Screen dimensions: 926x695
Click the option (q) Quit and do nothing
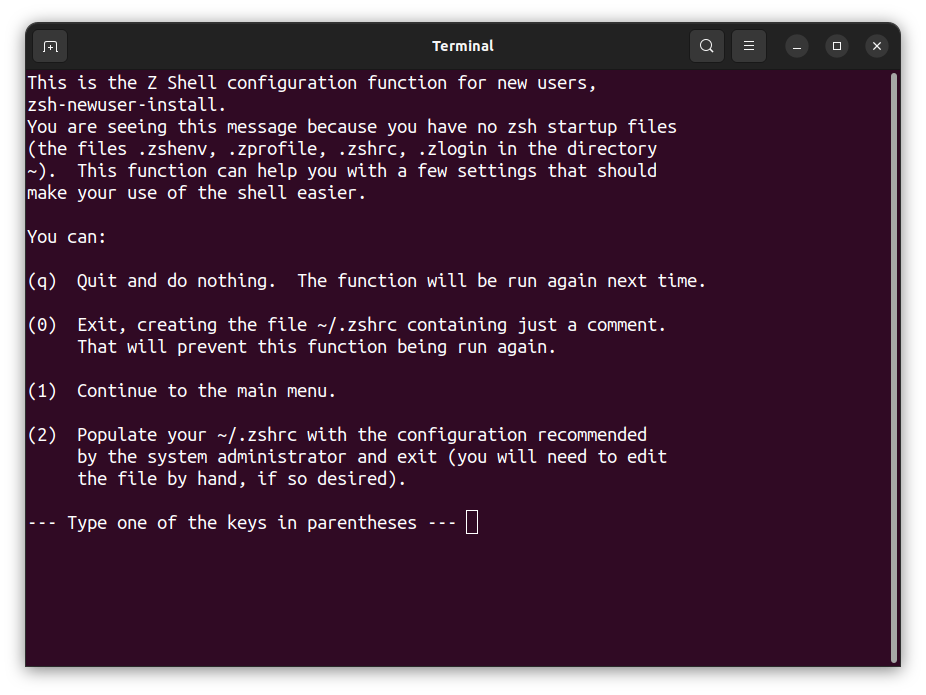[366, 280]
